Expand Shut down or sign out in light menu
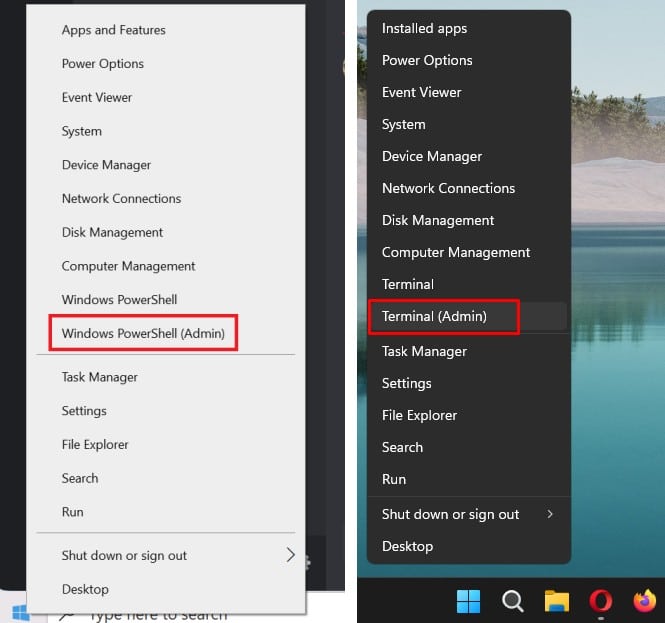665x623 pixels. 166,555
